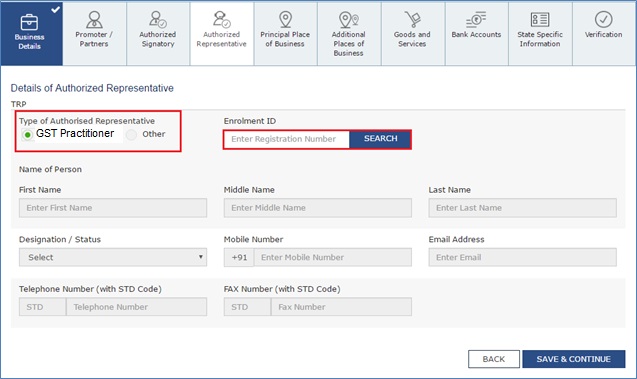Open the Principal Place of Business pin icon
This screenshot has width=637, height=379.
285,19
